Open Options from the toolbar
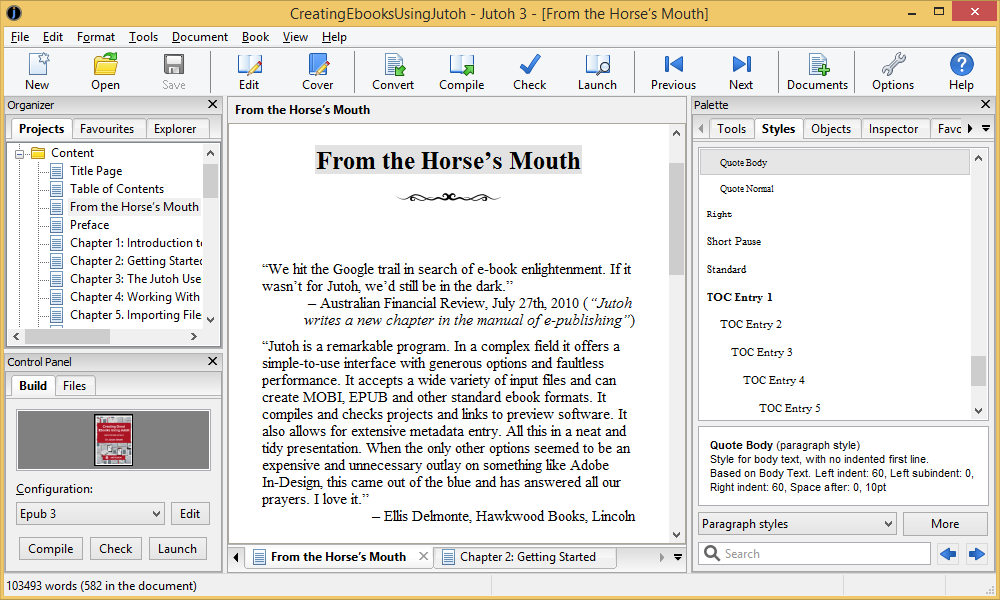The height and width of the screenshot is (600, 1000). [x=891, y=70]
